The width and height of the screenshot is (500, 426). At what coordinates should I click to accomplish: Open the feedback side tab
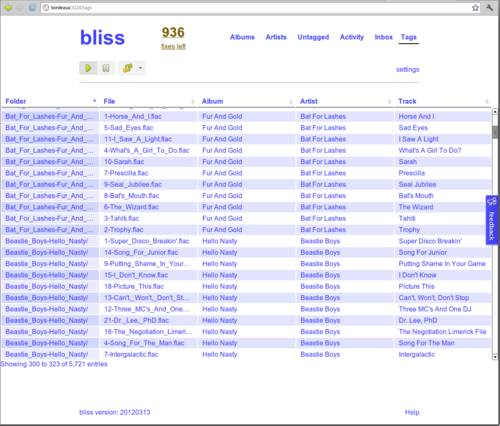pyautogui.click(x=492, y=220)
